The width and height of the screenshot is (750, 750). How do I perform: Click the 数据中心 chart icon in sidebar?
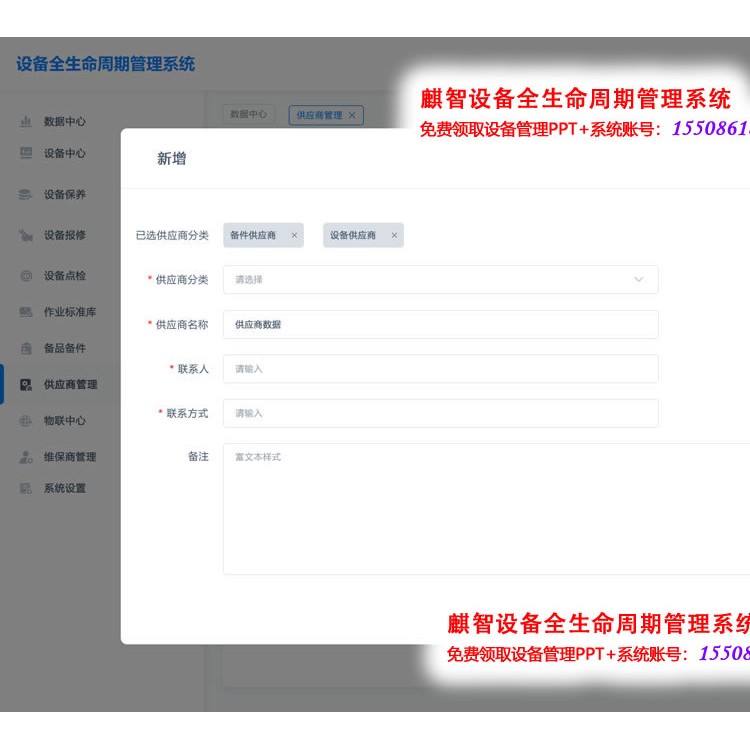(26, 121)
